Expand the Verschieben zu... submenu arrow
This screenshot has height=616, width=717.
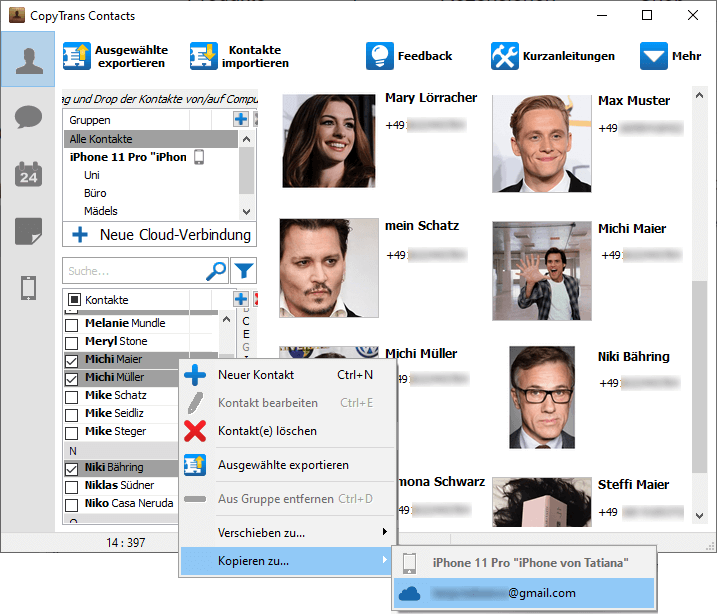tap(385, 531)
